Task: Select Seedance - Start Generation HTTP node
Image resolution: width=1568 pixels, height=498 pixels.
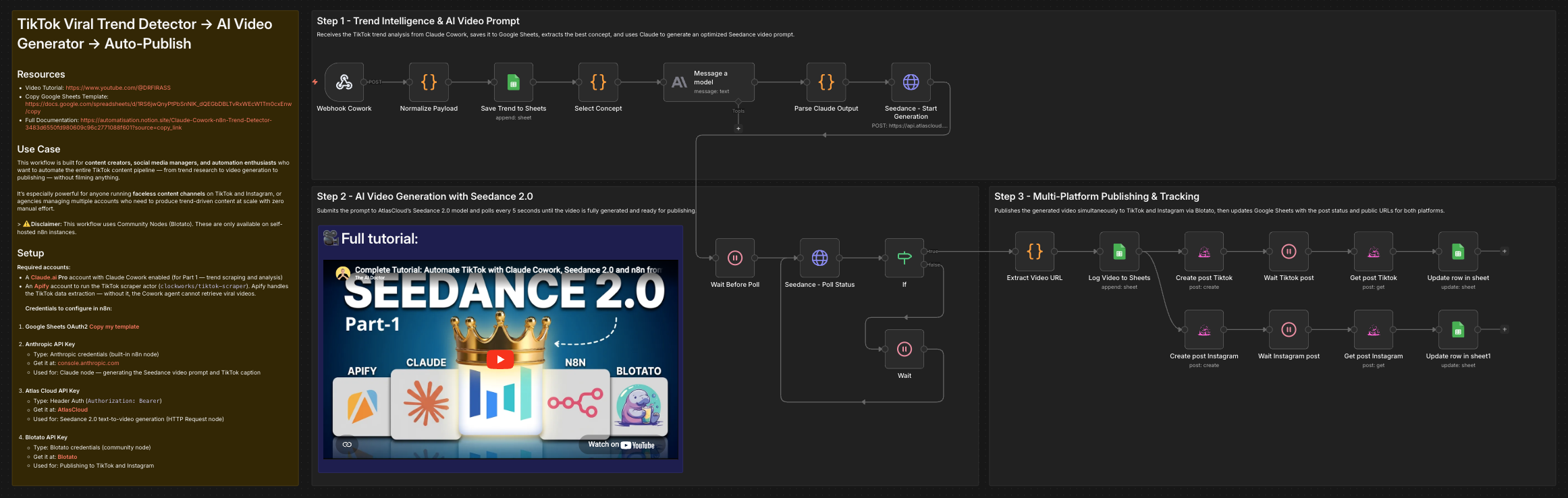Action: click(x=911, y=82)
